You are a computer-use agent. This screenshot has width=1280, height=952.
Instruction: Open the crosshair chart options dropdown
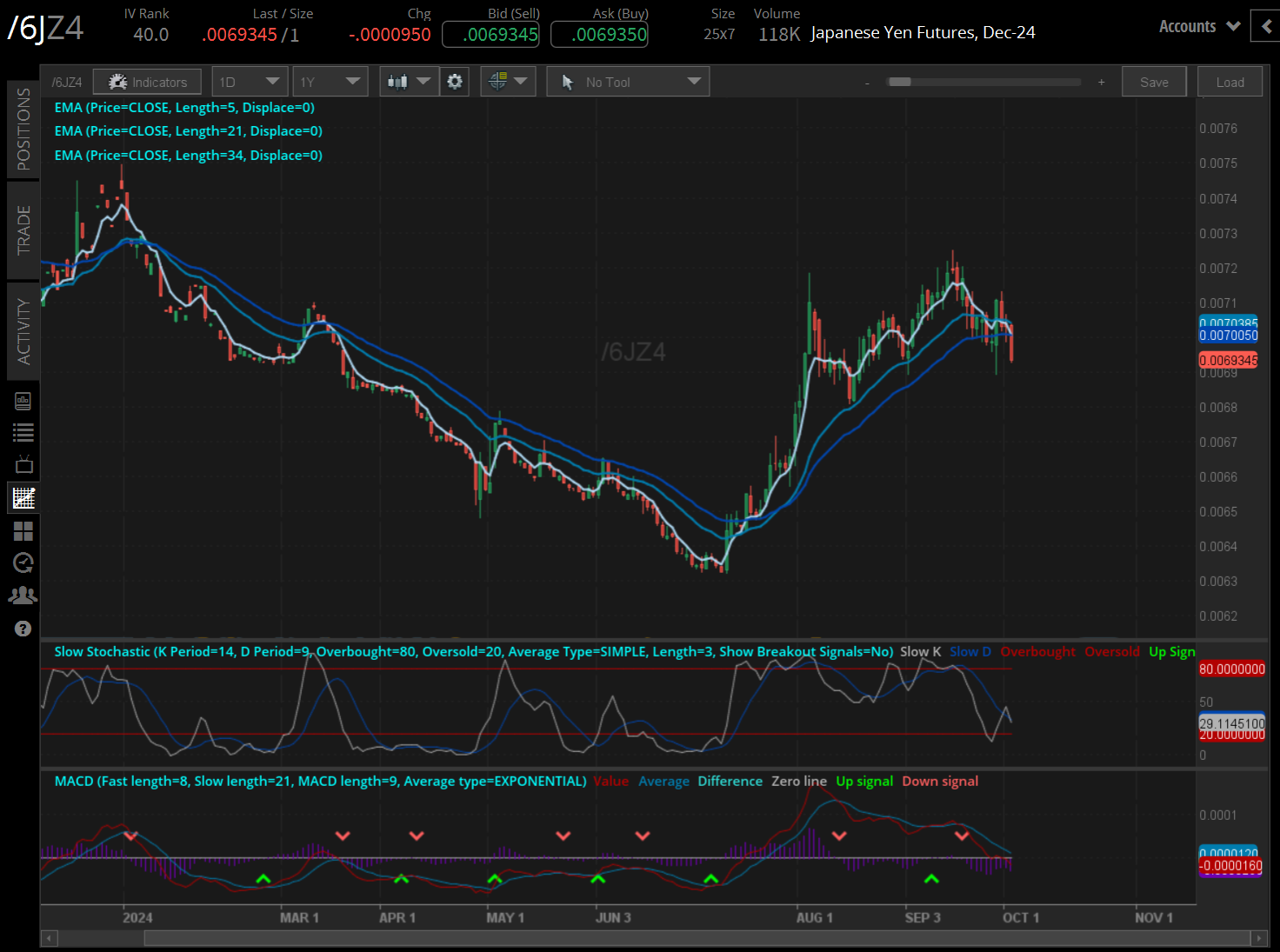pyautogui.click(x=508, y=82)
